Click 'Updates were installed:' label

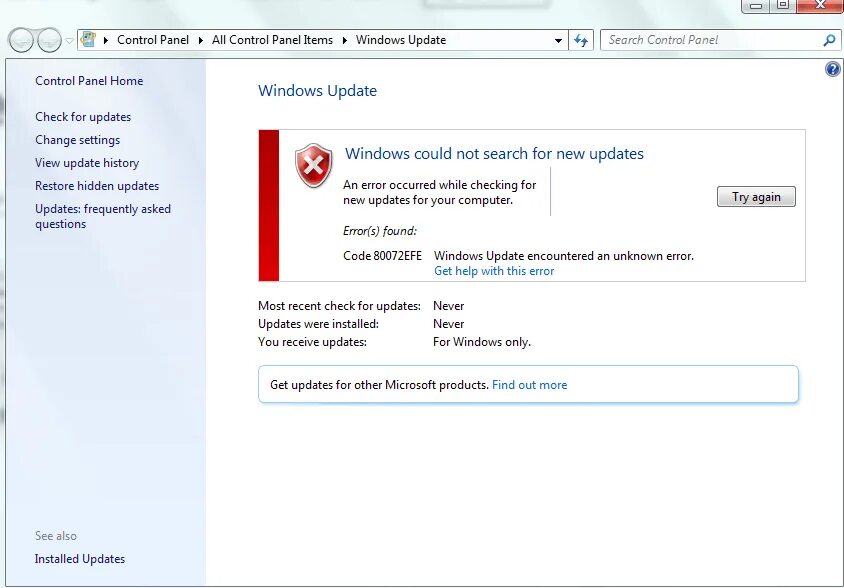coord(319,324)
